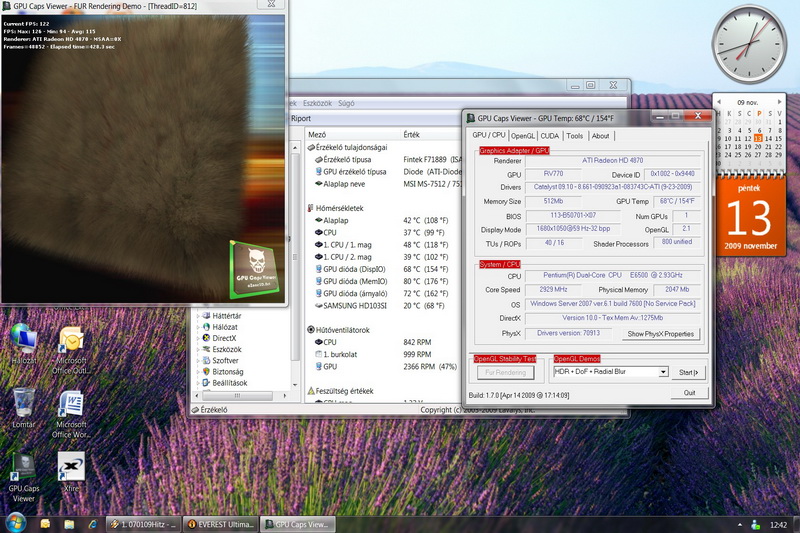Click the Renderer field ATI Radeon HD 4870
This screenshot has width=800, height=533.
pyautogui.click(x=612, y=160)
